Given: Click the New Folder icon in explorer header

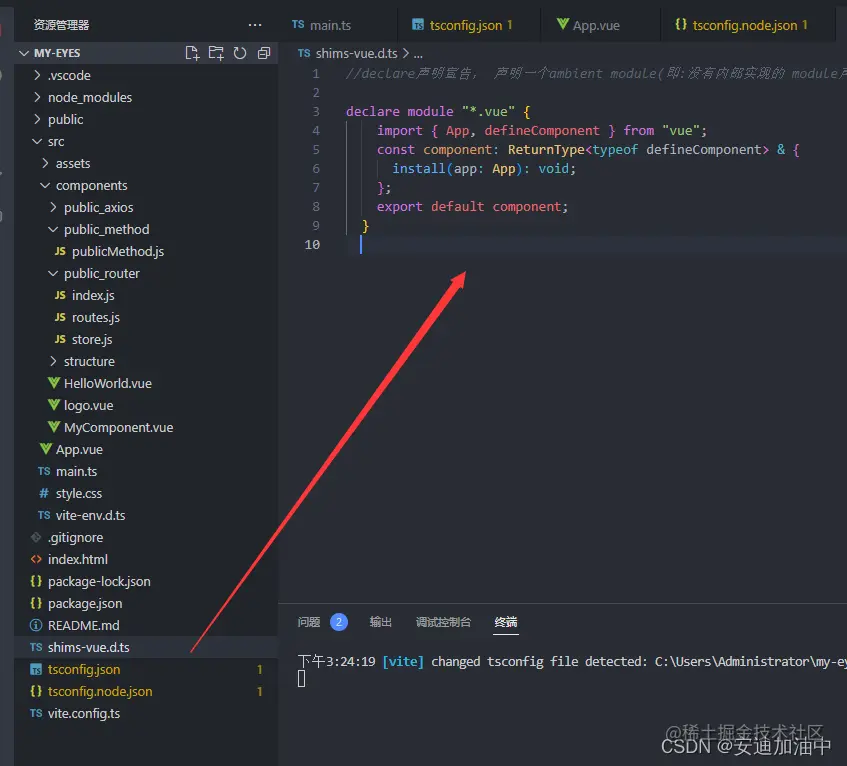Looking at the screenshot, I should click(x=216, y=53).
